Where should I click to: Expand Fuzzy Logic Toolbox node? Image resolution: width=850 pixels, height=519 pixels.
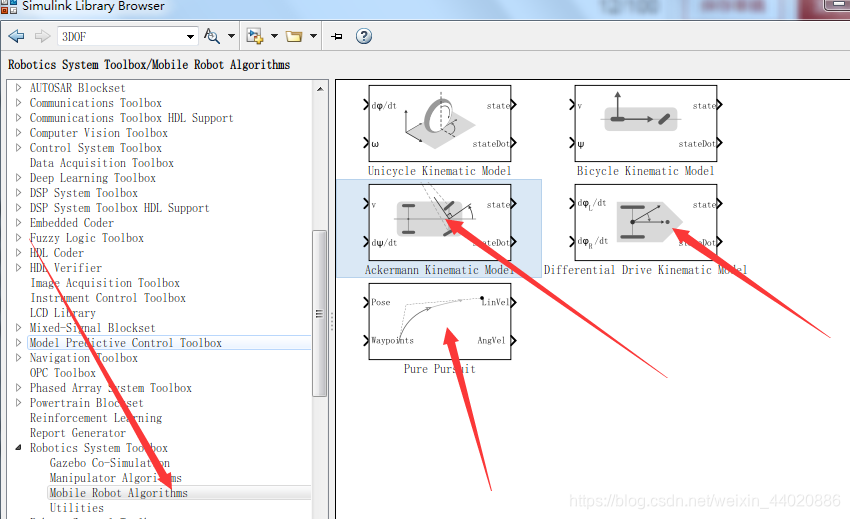pos(18,238)
